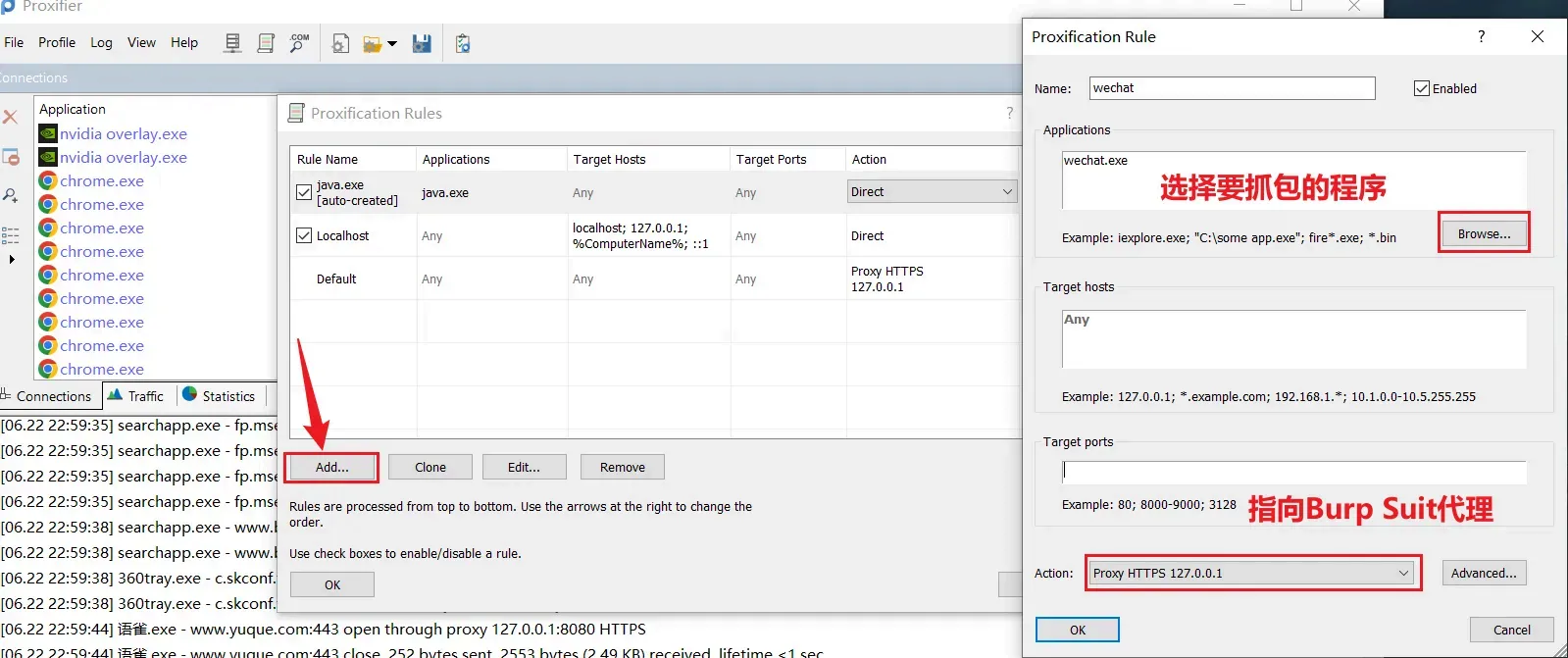Switch to the Connections tab
The image size is (1568, 658).
pyautogui.click(x=51, y=396)
